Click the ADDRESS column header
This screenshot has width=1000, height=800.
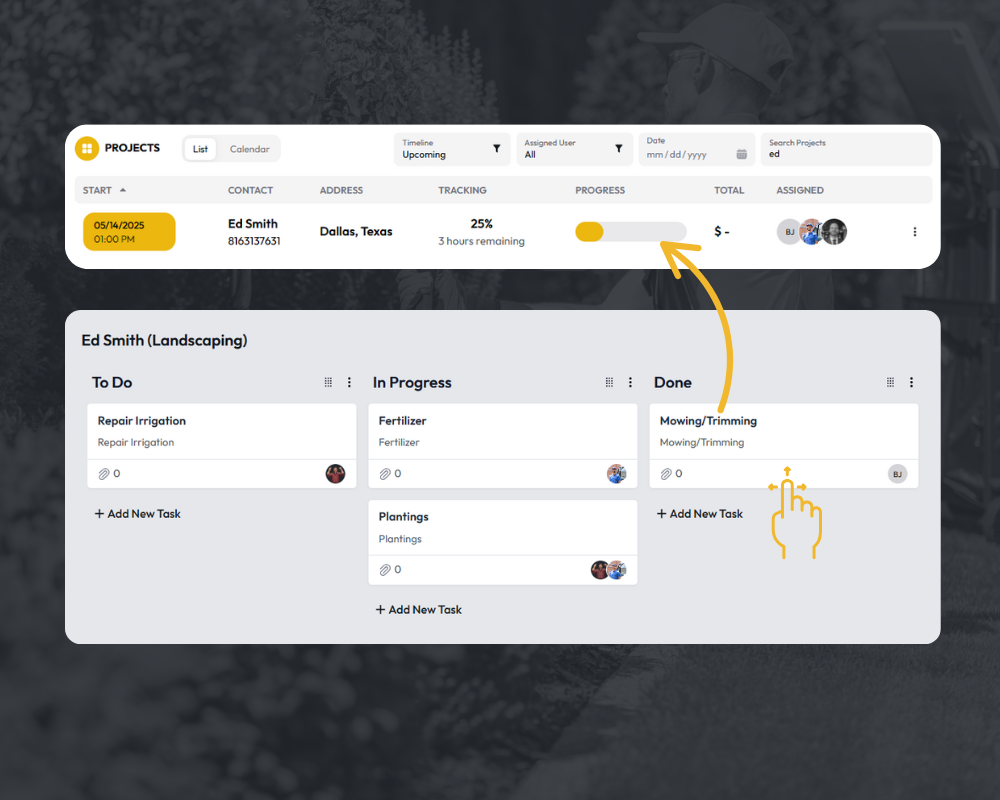click(341, 190)
